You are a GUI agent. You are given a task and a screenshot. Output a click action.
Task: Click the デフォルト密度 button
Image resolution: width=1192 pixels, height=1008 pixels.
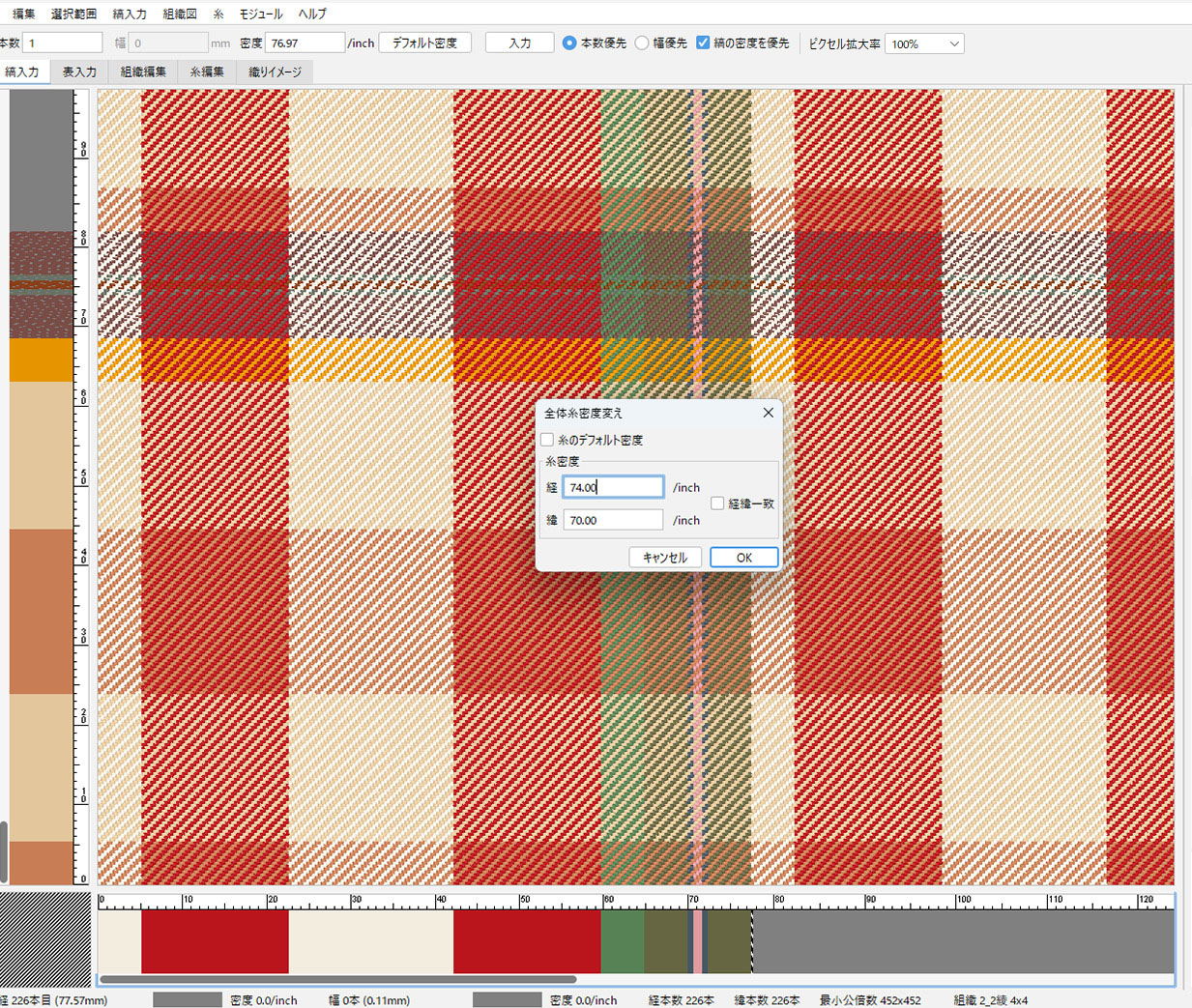pos(424,43)
